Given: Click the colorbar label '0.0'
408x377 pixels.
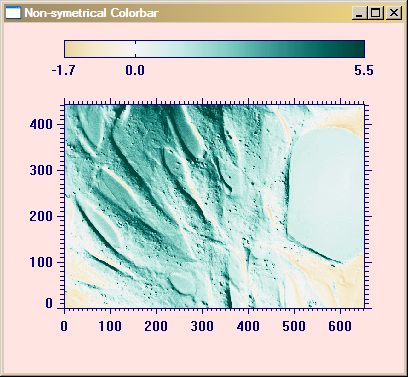Looking at the screenshot, I should pos(135,70).
